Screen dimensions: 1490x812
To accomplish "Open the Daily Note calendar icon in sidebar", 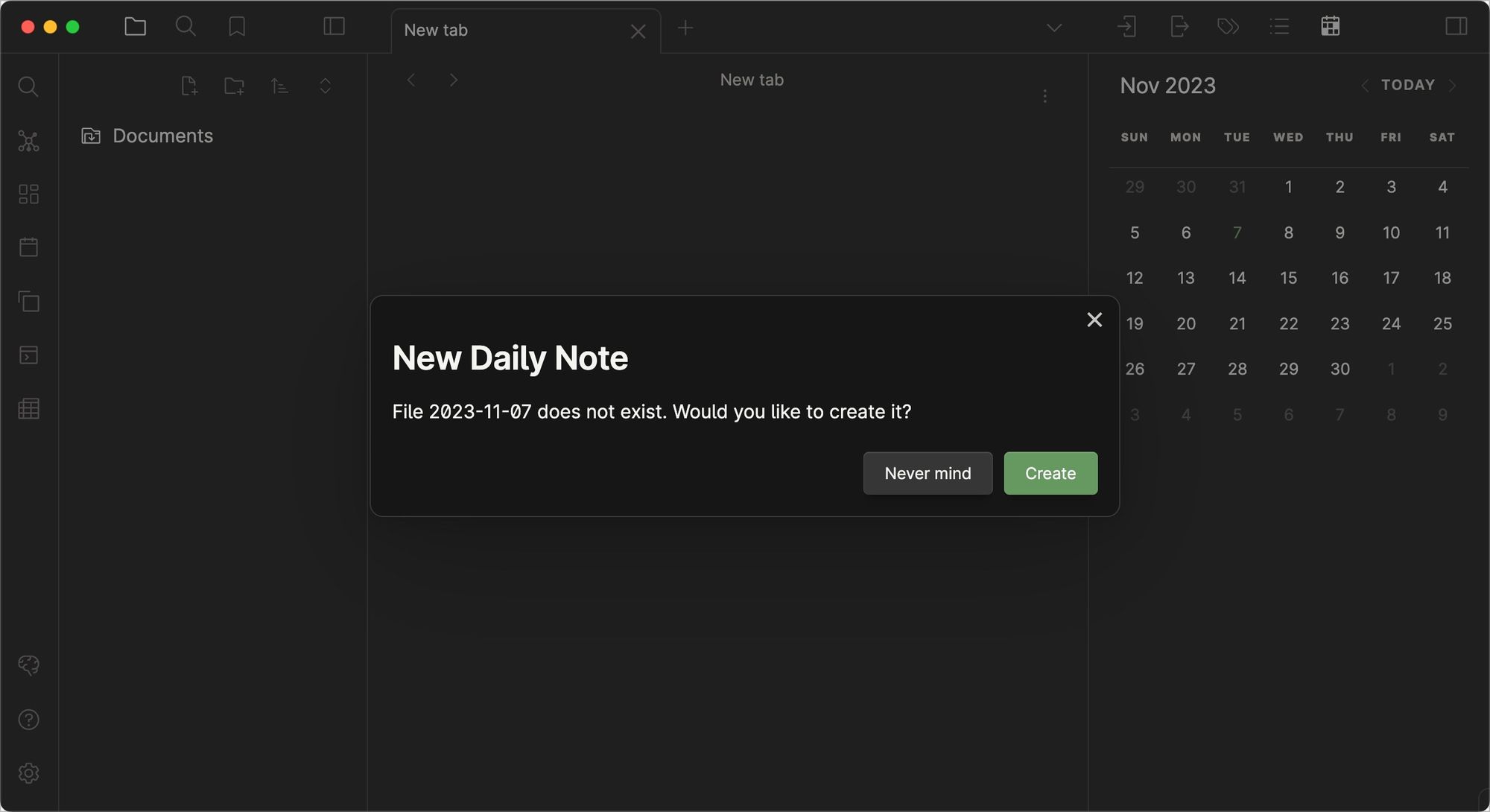I will 28,247.
